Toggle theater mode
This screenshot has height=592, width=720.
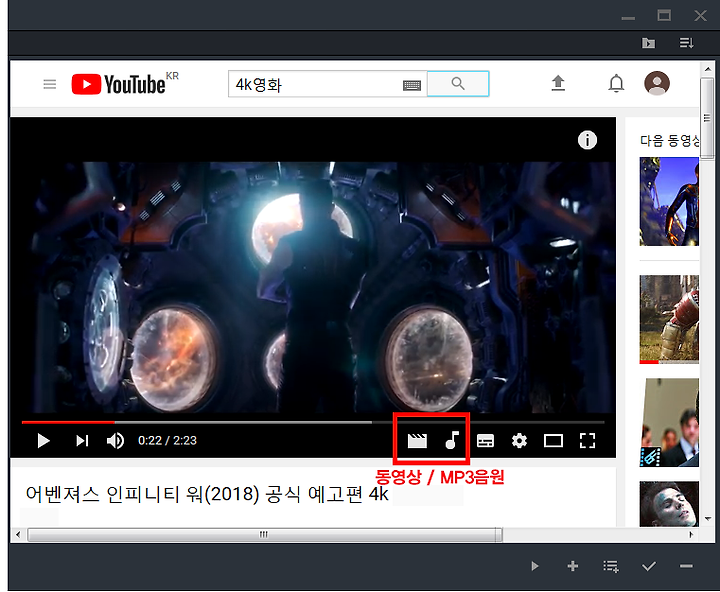(553, 441)
